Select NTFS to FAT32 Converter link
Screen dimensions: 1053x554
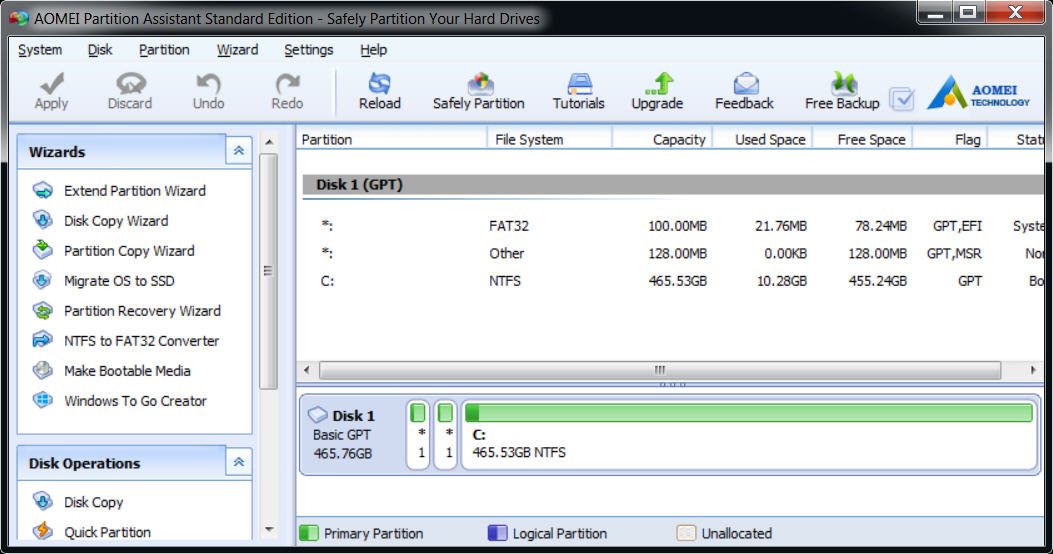pyautogui.click(x=142, y=340)
